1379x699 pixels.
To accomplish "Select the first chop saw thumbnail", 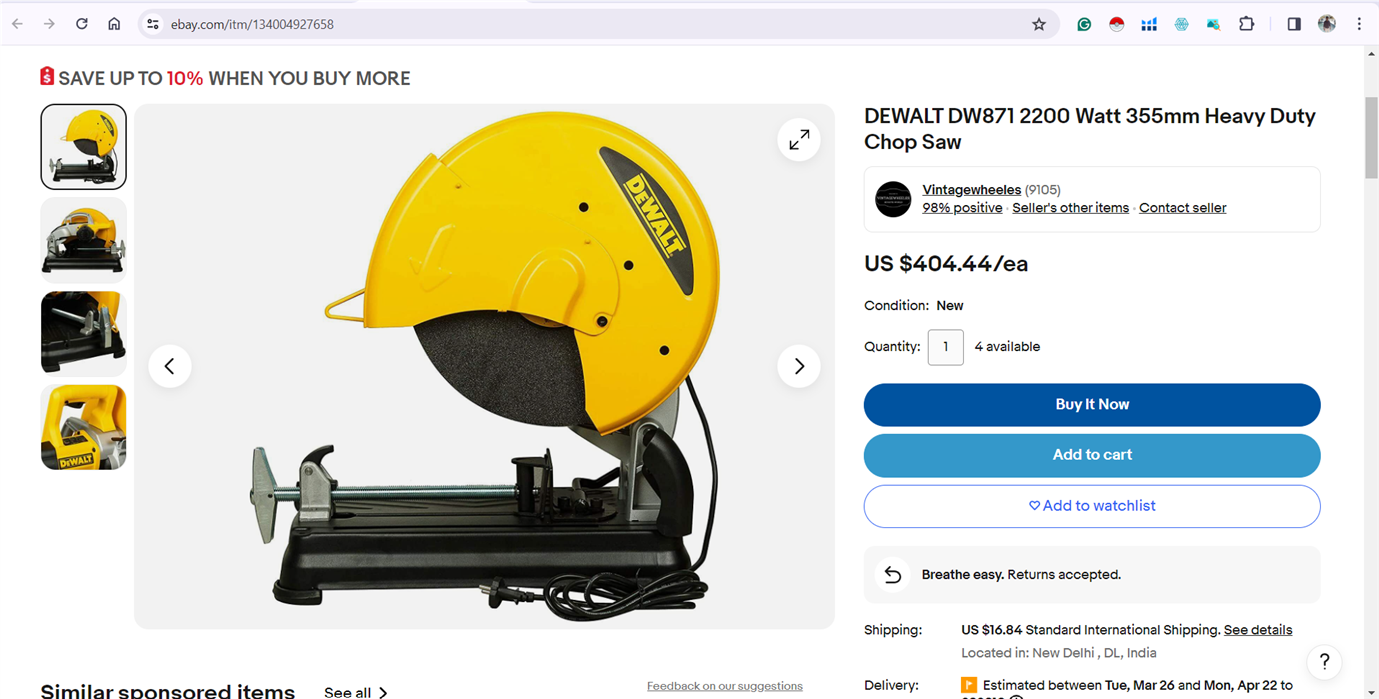I will [x=84, y=147].
